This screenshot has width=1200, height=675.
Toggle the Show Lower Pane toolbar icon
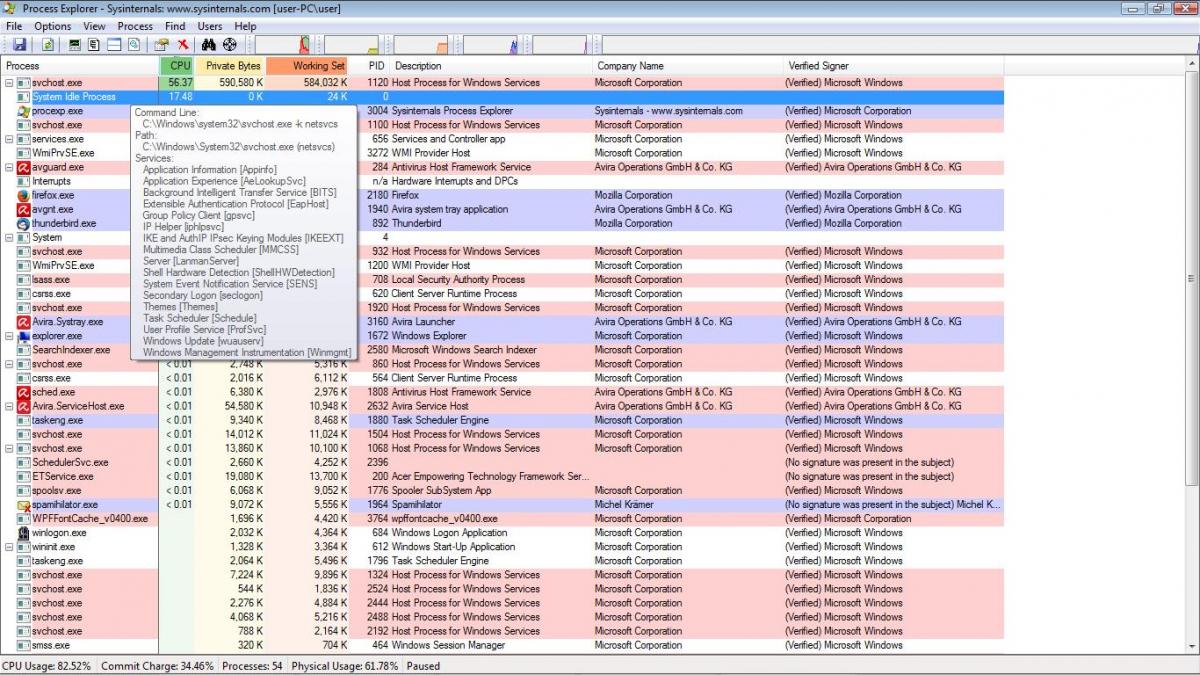[x=113, y=45]
